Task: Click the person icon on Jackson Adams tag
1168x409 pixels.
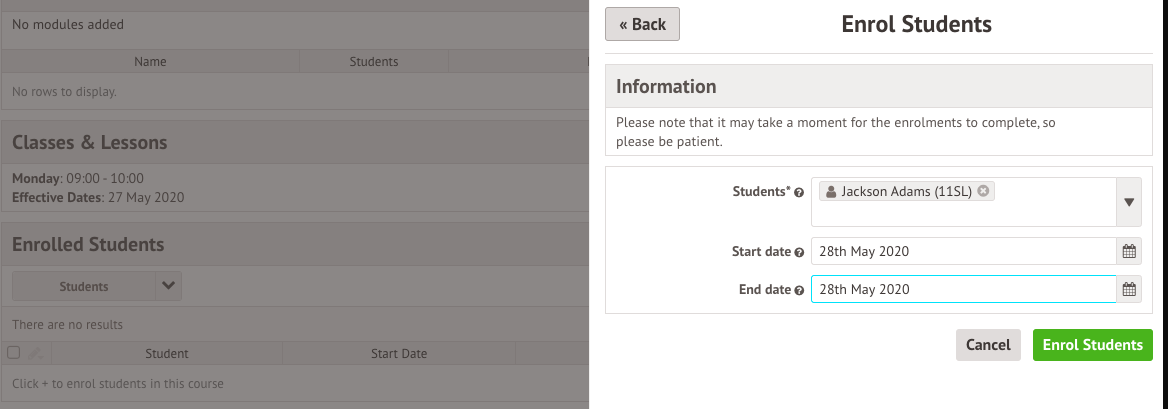Action: tap(831, 191)
